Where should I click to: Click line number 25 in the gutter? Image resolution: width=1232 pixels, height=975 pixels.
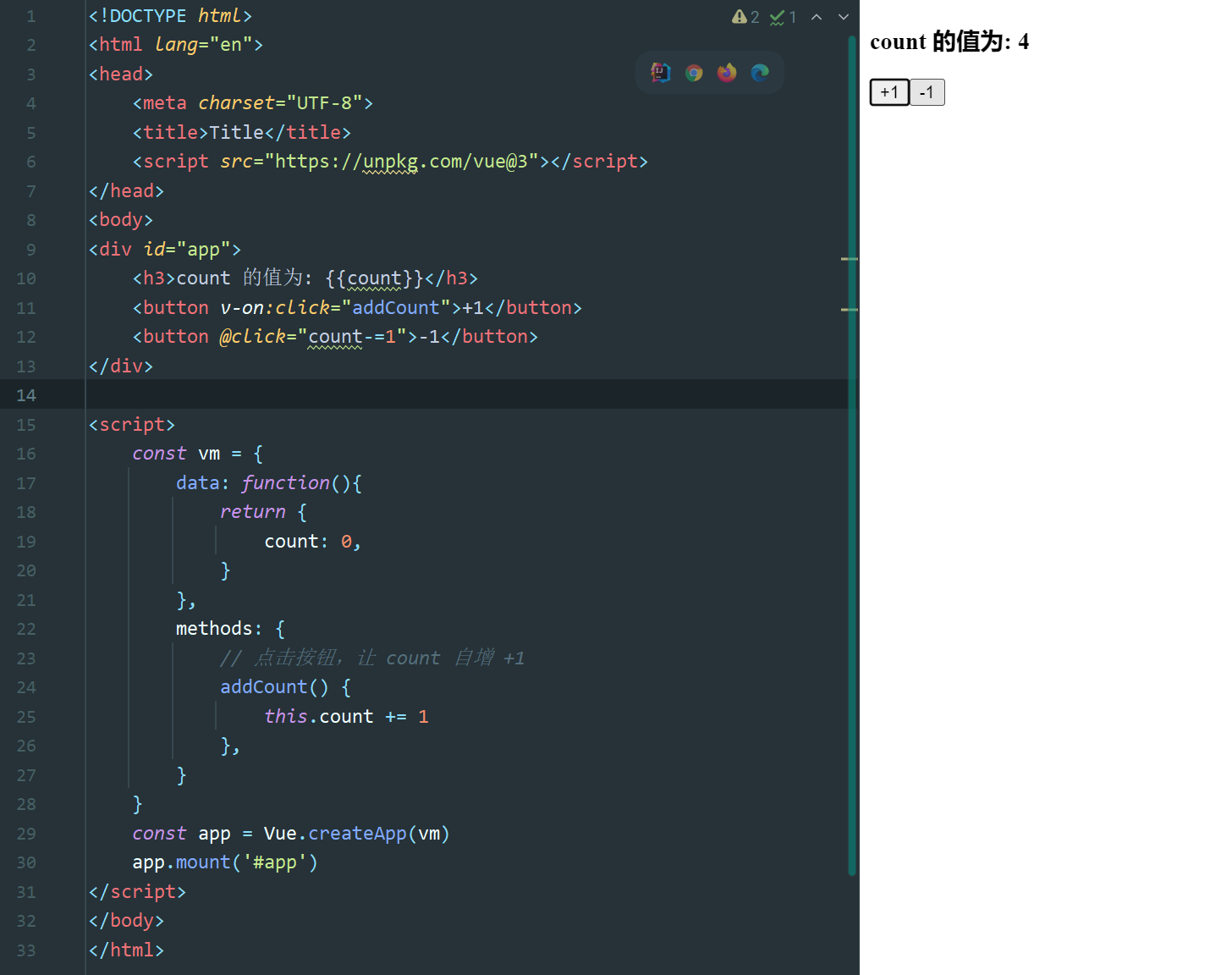coord(26,717)
